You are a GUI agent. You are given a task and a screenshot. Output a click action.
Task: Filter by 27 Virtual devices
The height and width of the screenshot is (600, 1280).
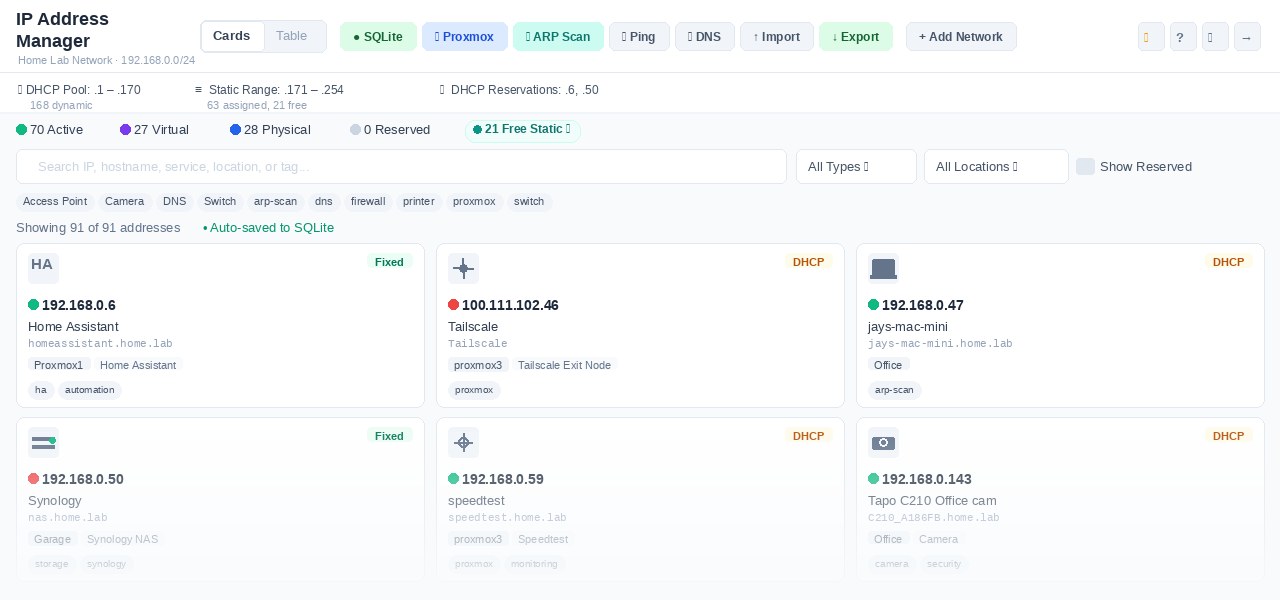click(x=154, y=130)
